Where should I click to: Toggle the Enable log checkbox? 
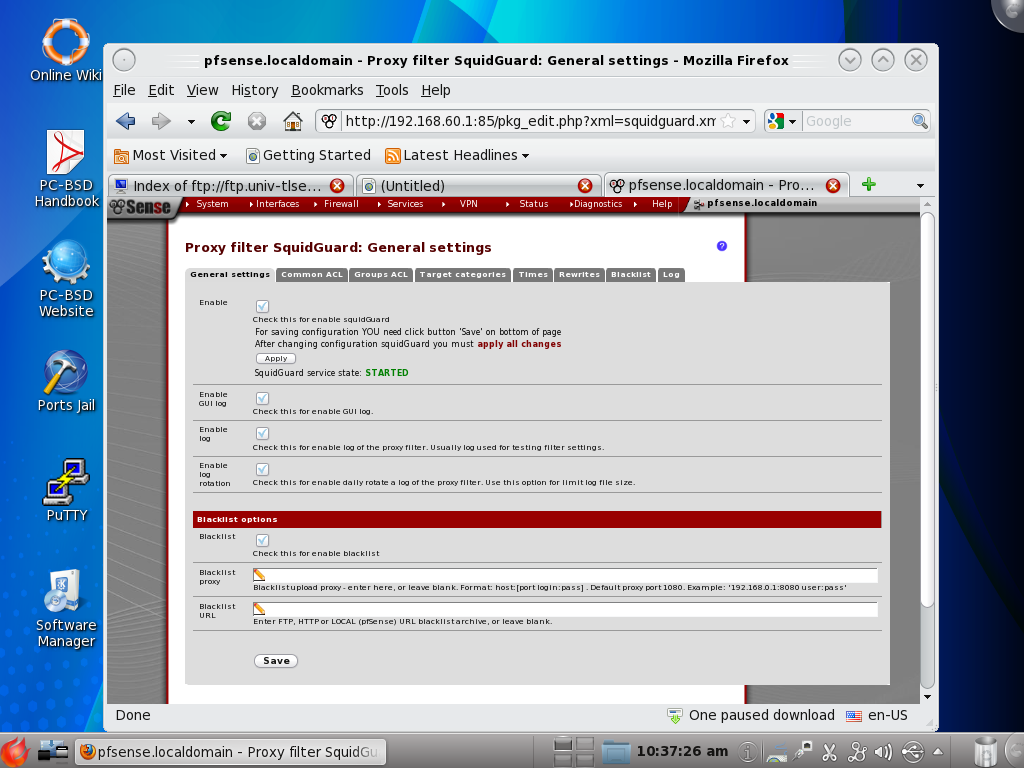pos(263,434)
